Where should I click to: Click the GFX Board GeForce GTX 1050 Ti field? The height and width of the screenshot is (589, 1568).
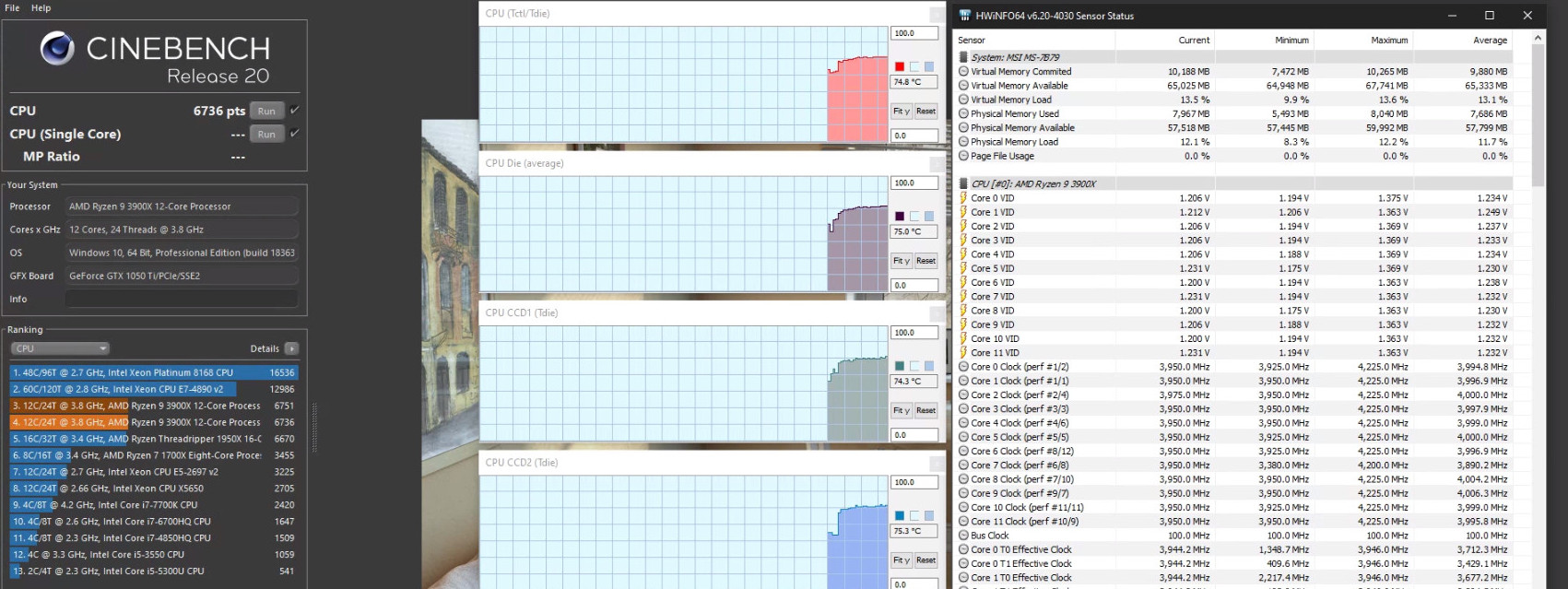pyautogui.click(x=182, y=276)
